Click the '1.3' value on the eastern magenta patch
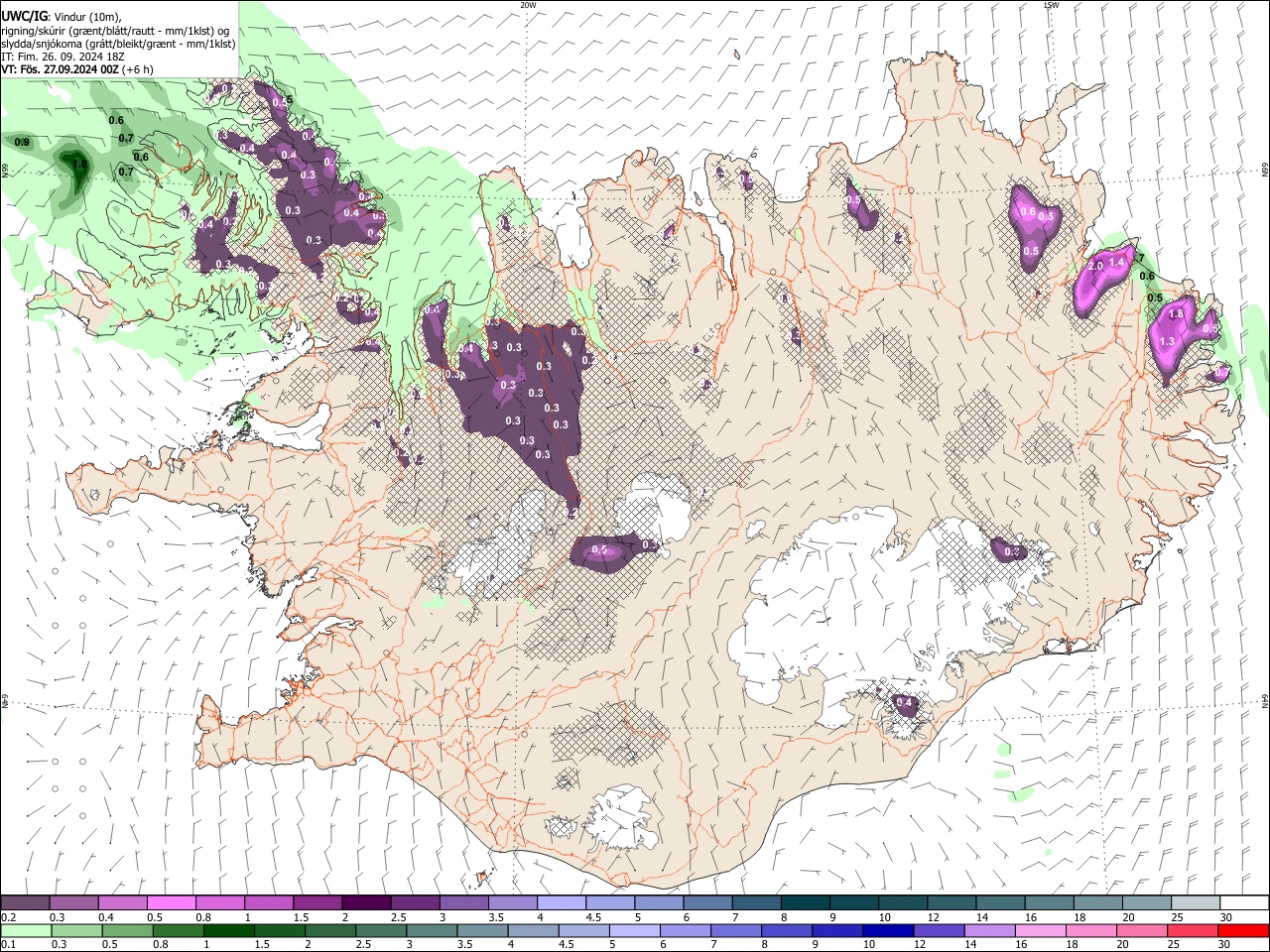The height and width of the screenshot is (952, 1270). [1167, 341]
